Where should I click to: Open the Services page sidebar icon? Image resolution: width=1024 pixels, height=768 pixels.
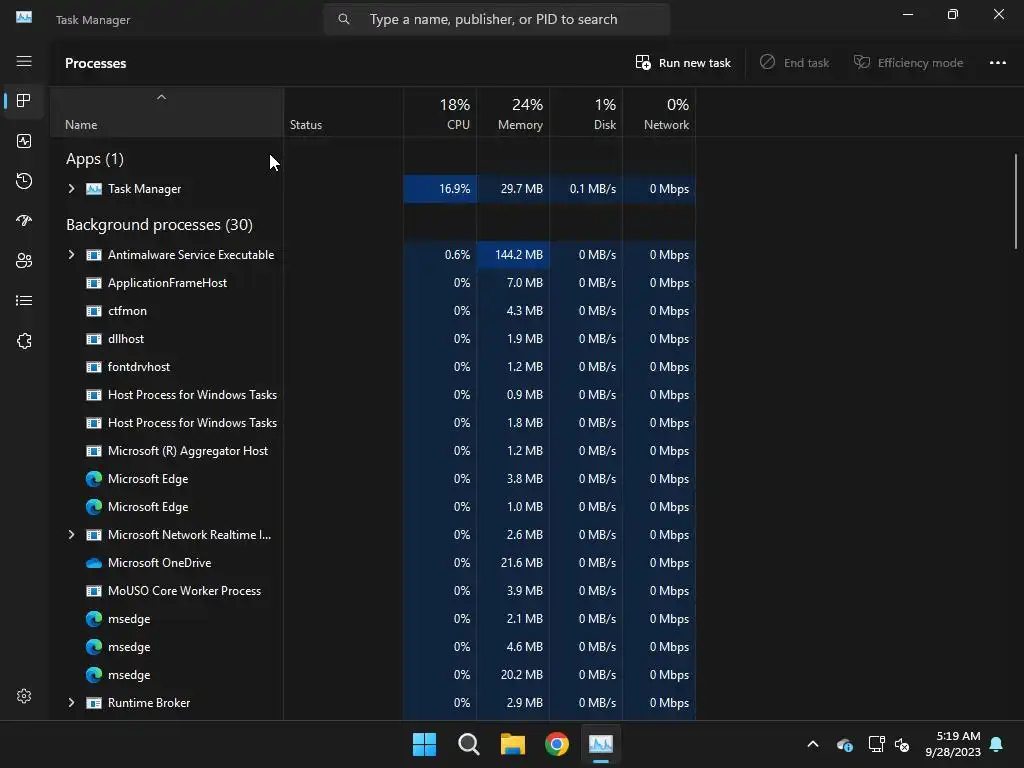(x=24, y=341)
